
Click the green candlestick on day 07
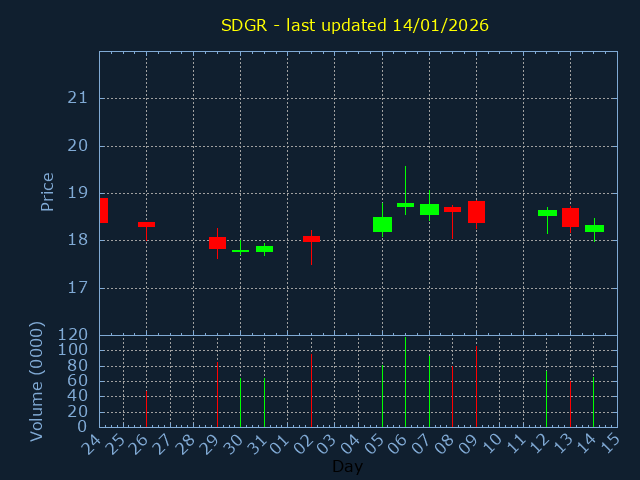[x=429, y=209]
